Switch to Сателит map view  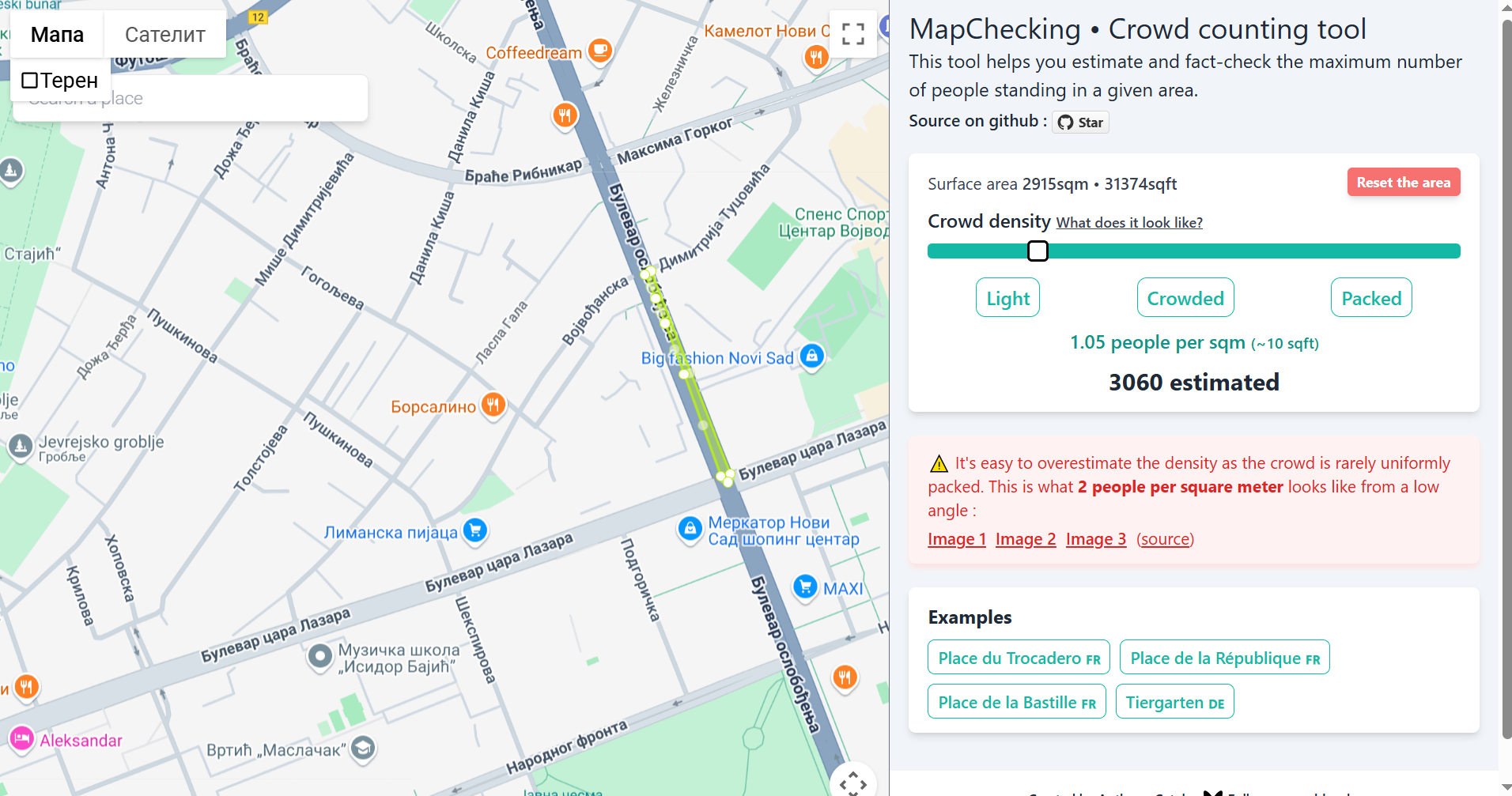click(164, 35)
